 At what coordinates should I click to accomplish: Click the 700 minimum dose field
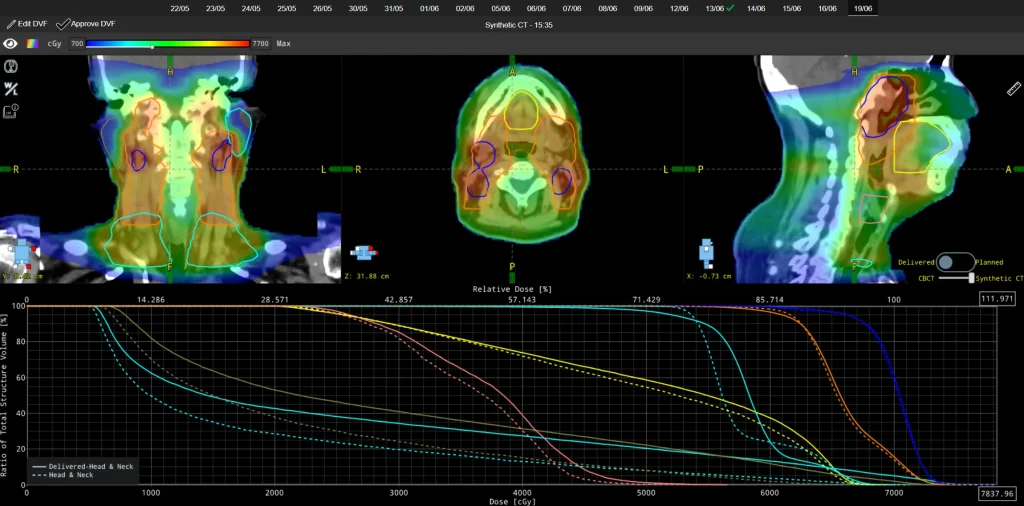click(76, 44)
